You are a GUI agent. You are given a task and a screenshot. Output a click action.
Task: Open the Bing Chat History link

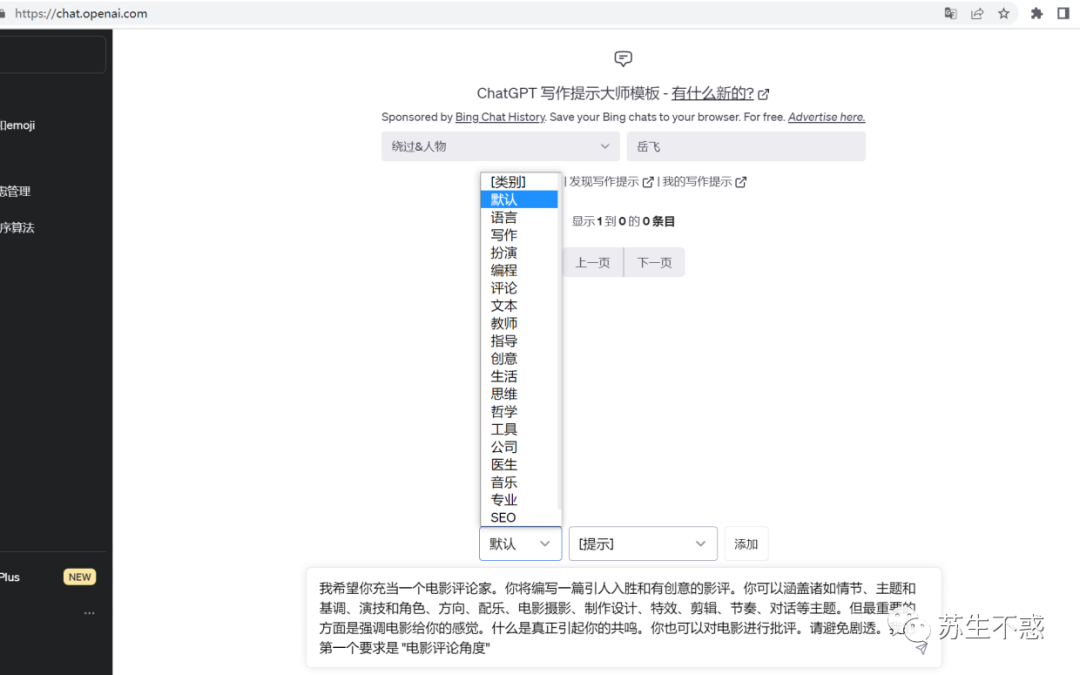pos(499,117)
